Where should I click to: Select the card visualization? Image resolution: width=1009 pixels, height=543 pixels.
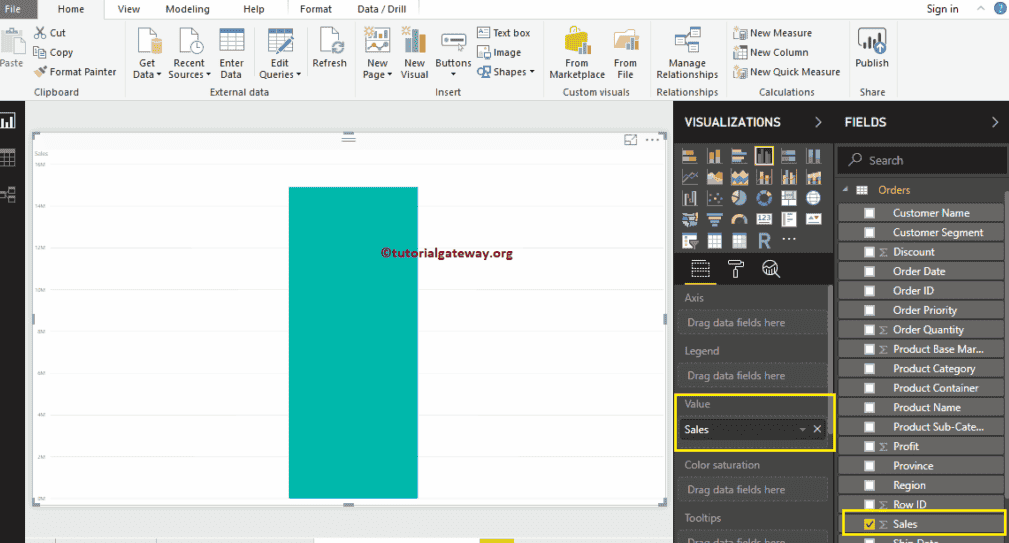764,219
